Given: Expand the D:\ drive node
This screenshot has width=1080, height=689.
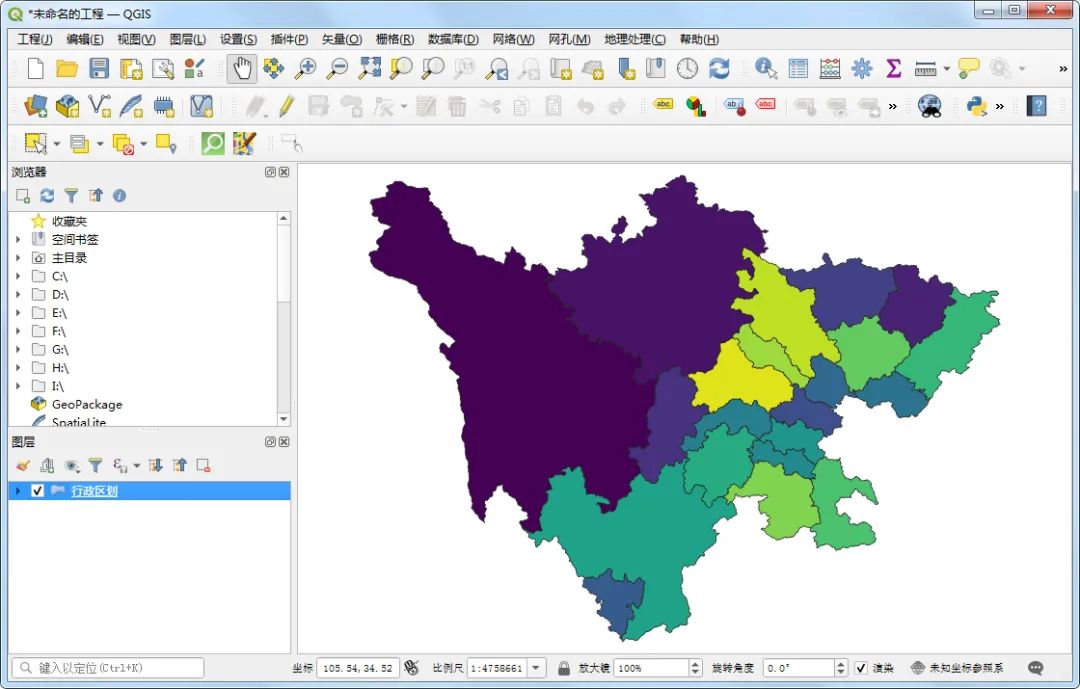Looking at the screenshot, I should coord(19,294).
